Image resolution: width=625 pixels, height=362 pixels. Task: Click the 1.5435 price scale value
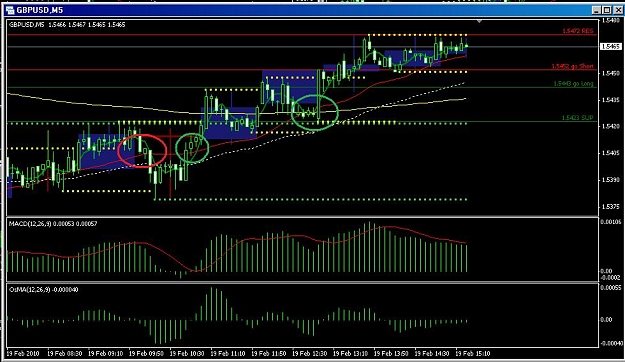tap(611, 100)
